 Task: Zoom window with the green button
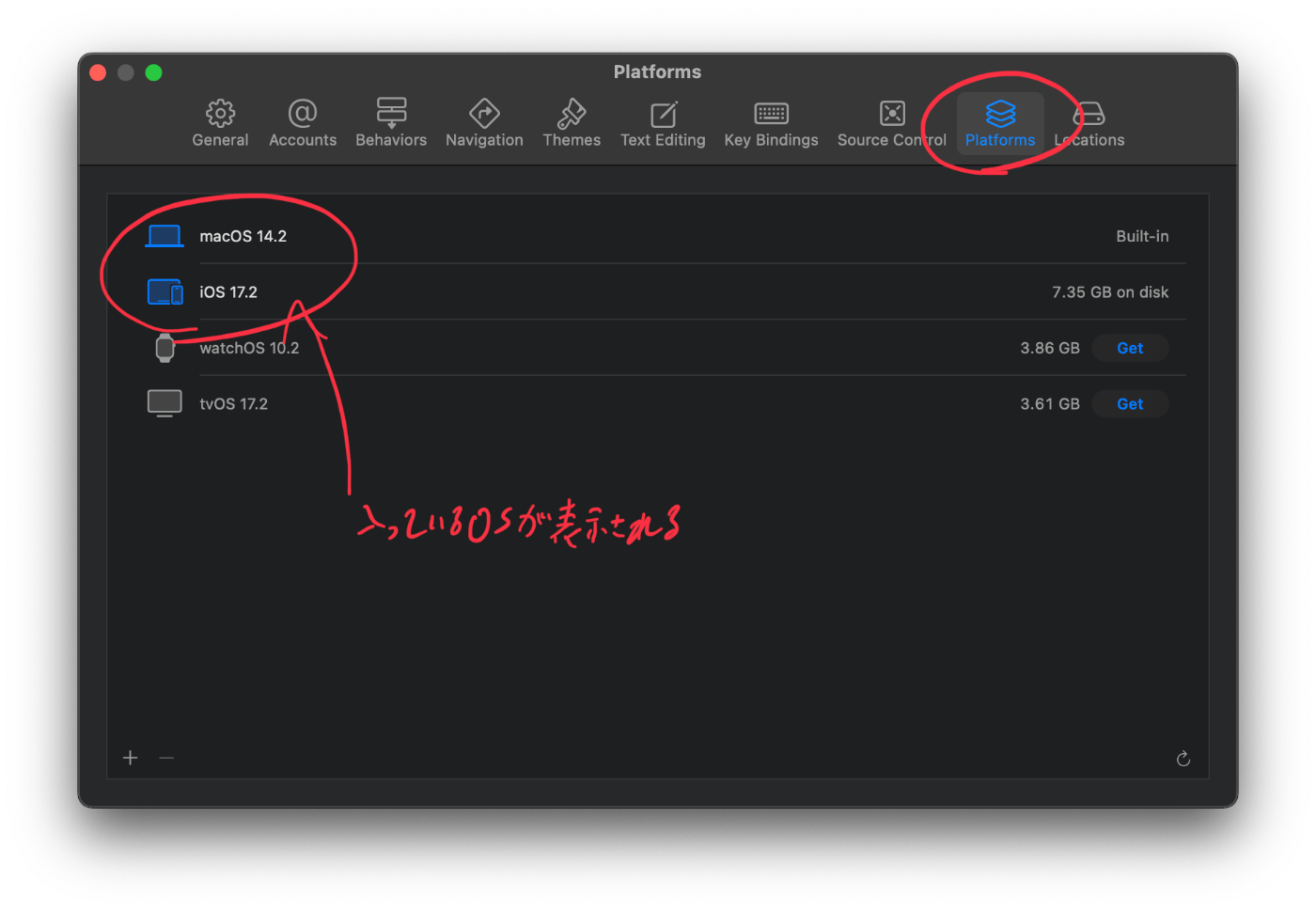coord(153,72)
